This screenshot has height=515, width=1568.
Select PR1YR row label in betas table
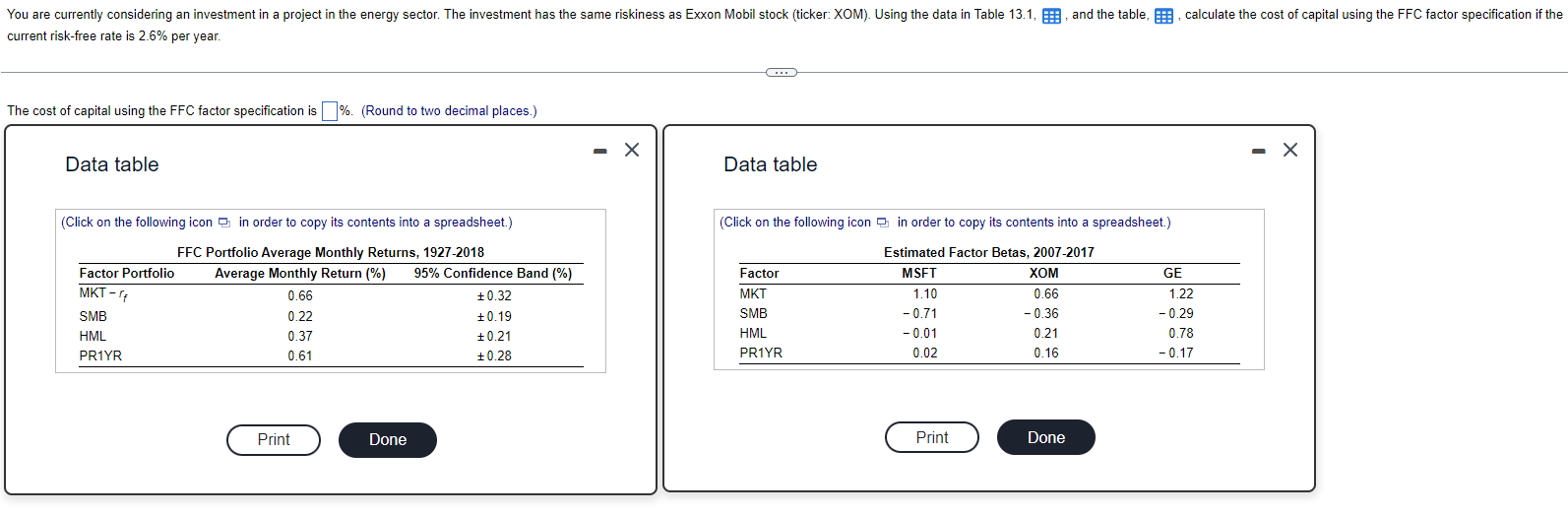[x=761, y=353]
